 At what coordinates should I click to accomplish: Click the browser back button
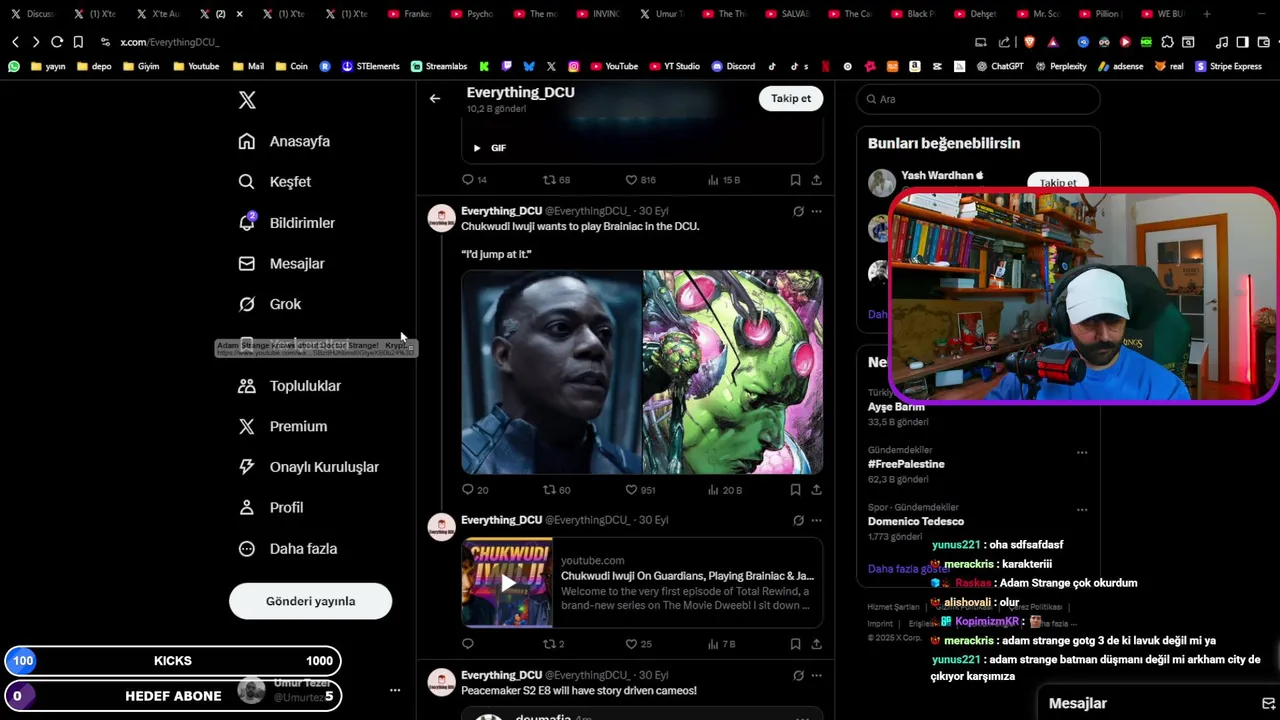click(15, 42)
